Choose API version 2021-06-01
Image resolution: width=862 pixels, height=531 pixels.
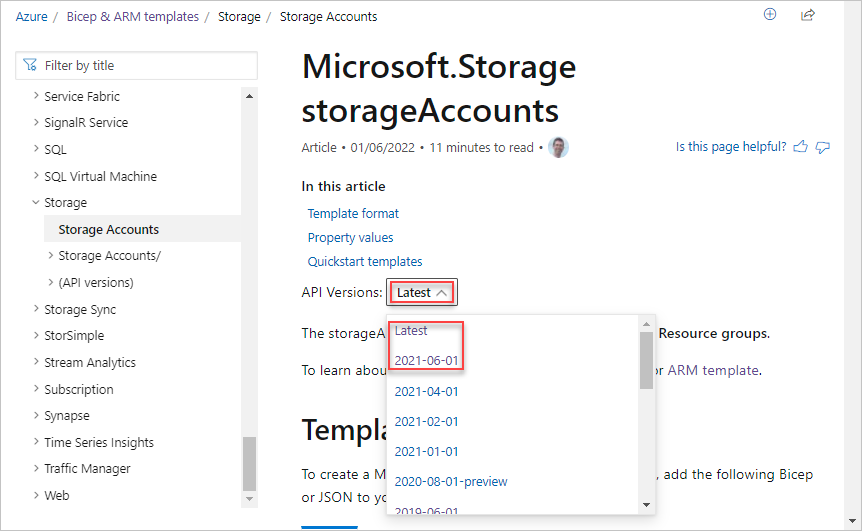[426, 361]
